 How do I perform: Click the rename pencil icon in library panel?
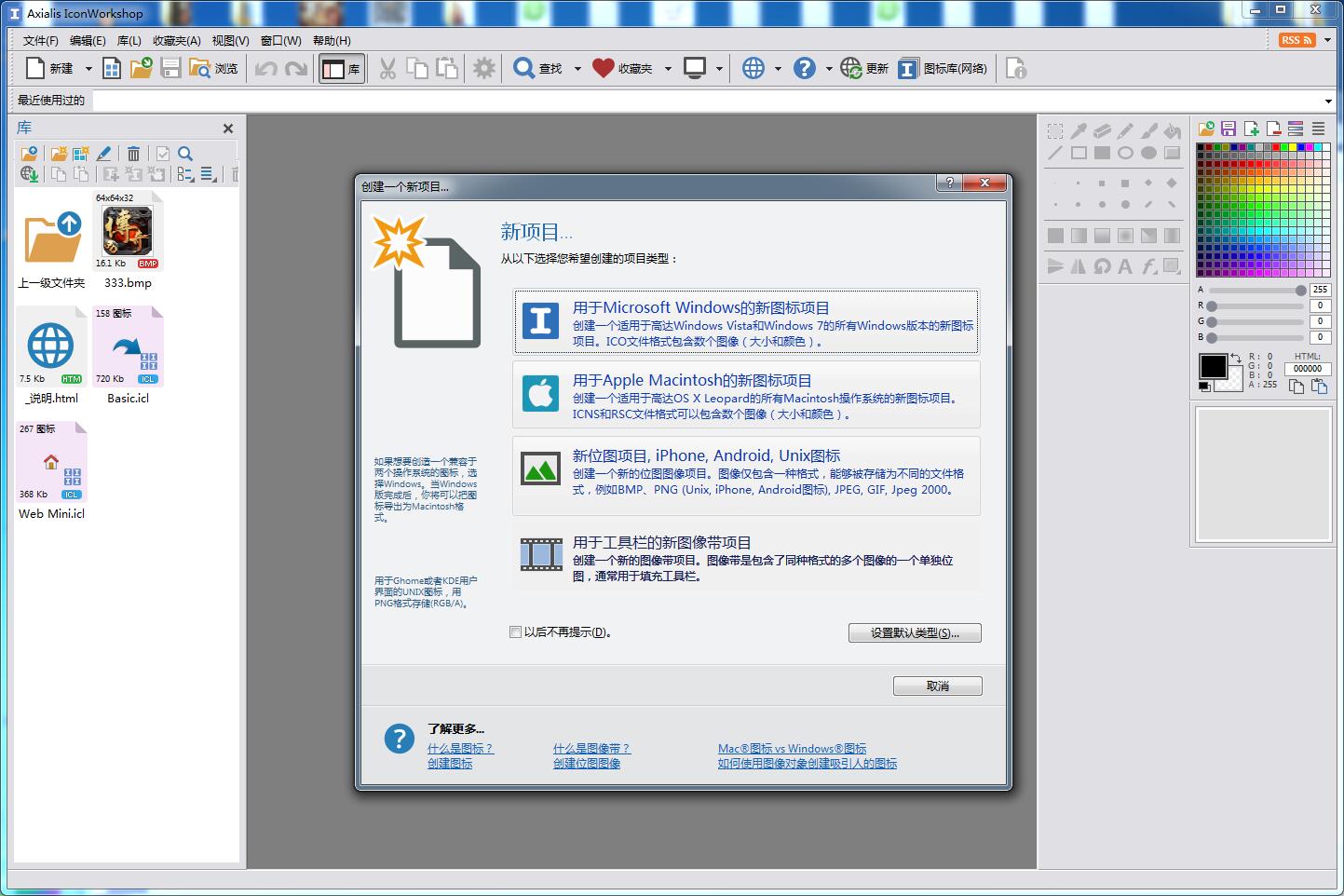coord(104,154)
